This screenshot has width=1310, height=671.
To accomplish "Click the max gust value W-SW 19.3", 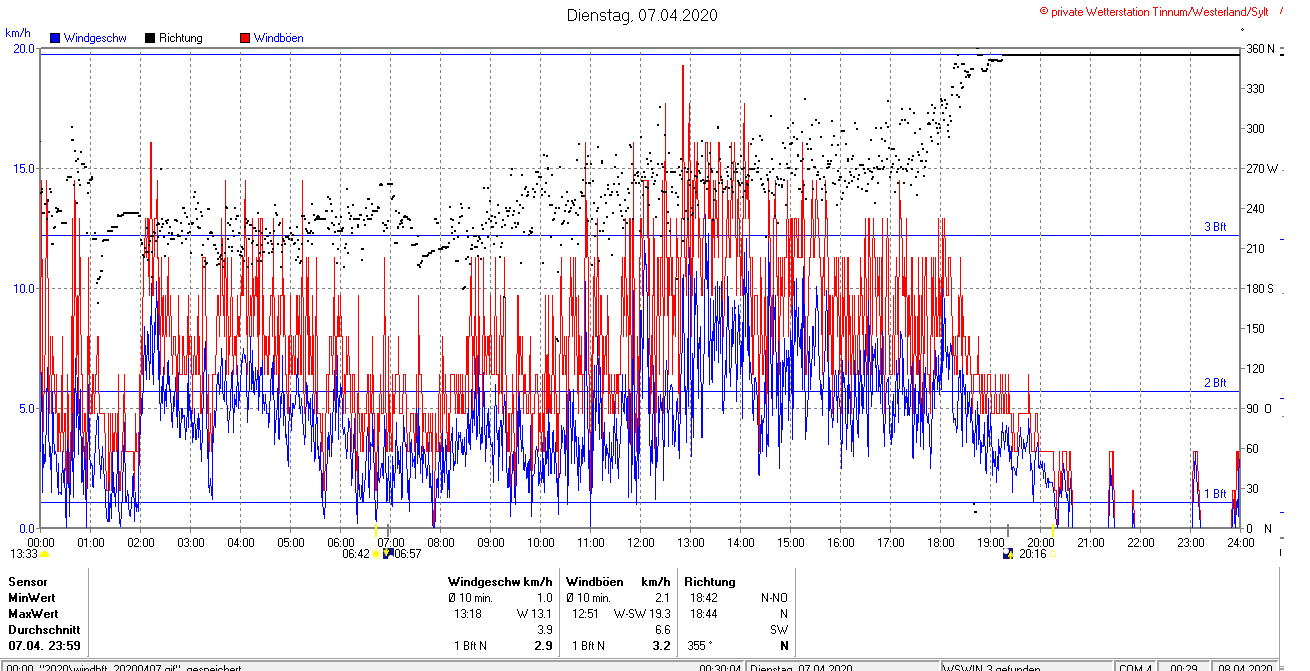I will (x=642, y=613).
